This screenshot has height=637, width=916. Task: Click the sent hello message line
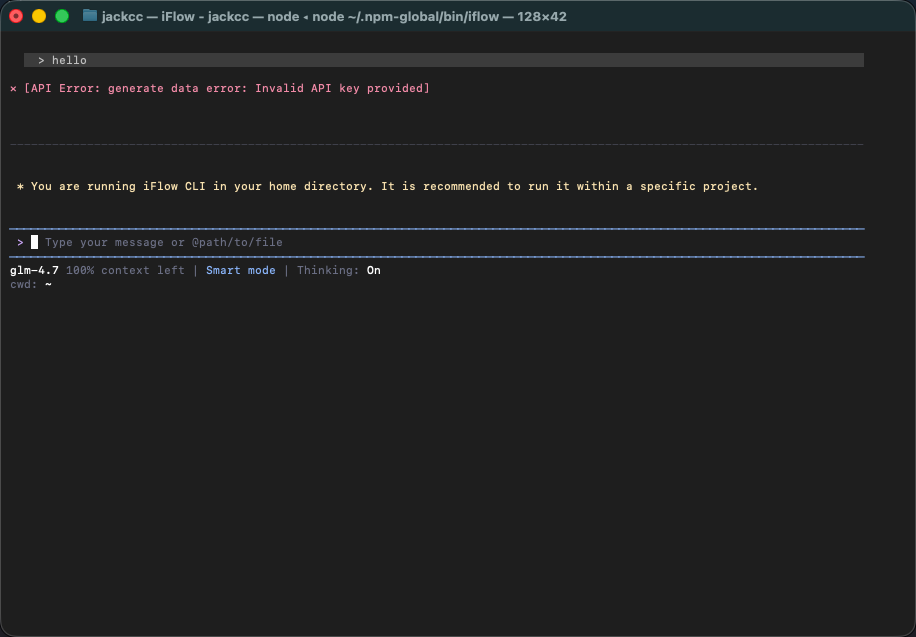(69, 61)
